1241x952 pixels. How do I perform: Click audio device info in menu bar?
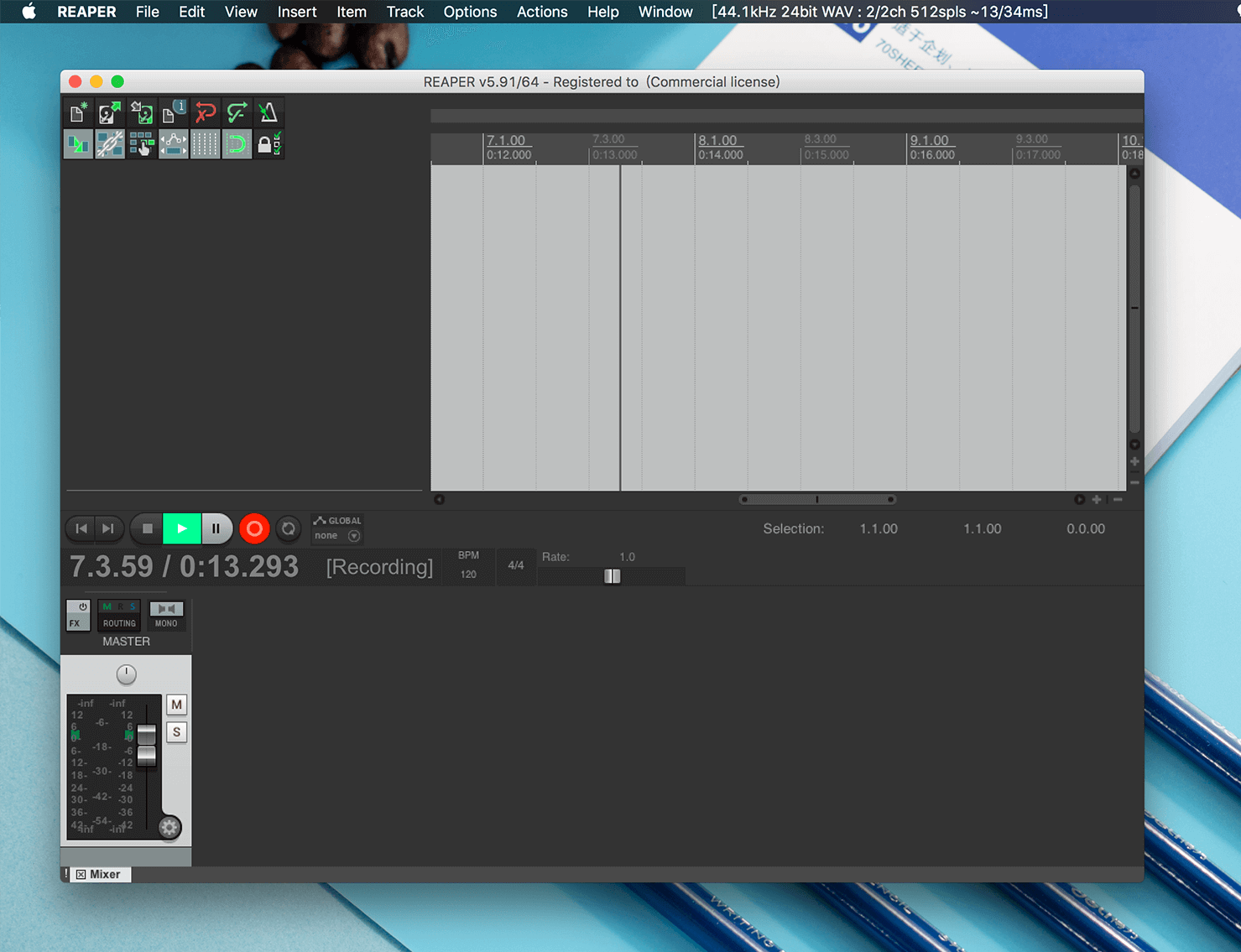tap(880, 12)
